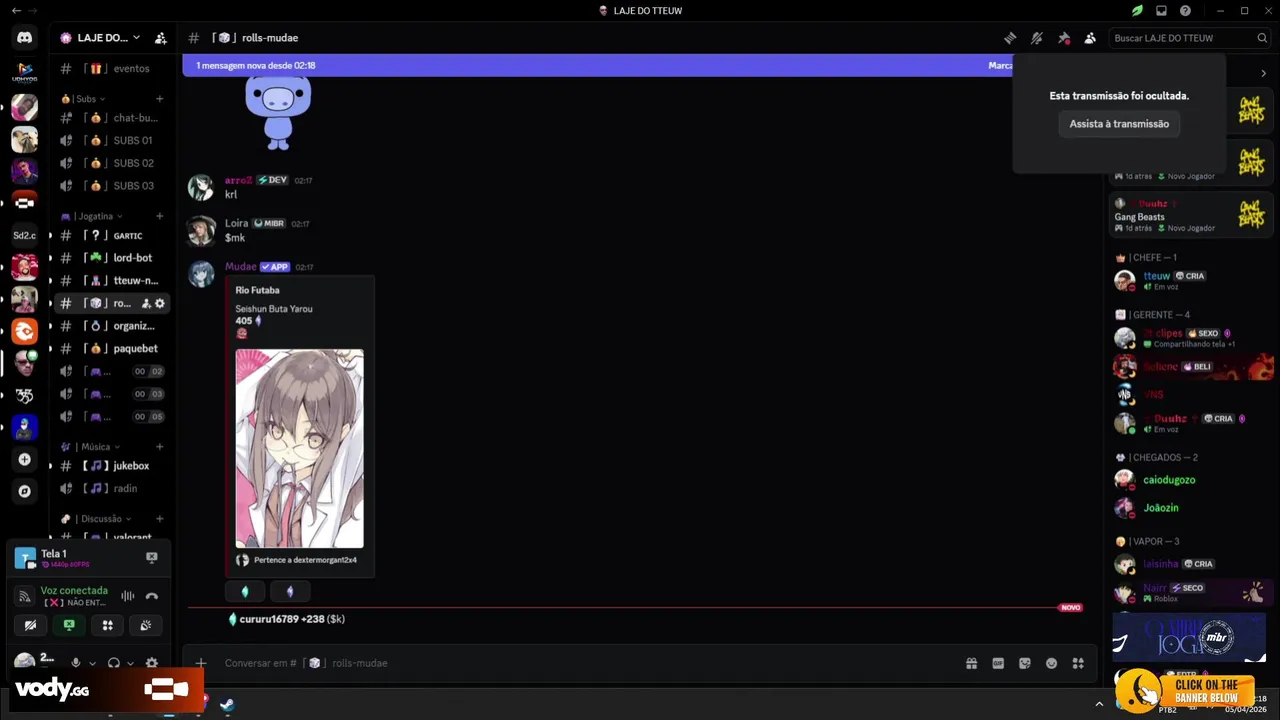Open activities launcher in voice panel
The width and height of the screenshot is (1280, 720).
coord(107,625)
